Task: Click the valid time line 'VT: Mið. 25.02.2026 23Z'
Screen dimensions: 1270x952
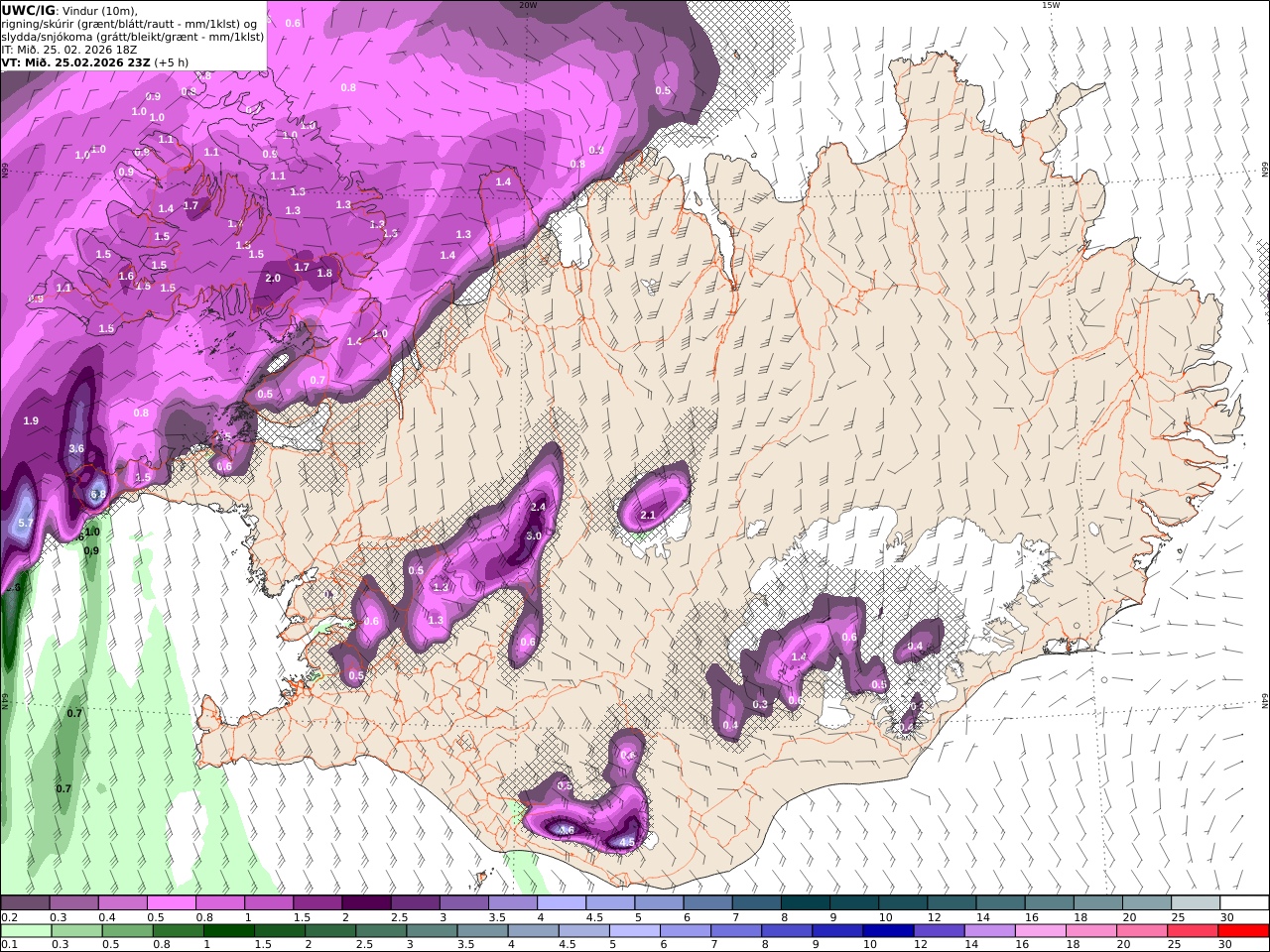Action: (x=75, y=61)
